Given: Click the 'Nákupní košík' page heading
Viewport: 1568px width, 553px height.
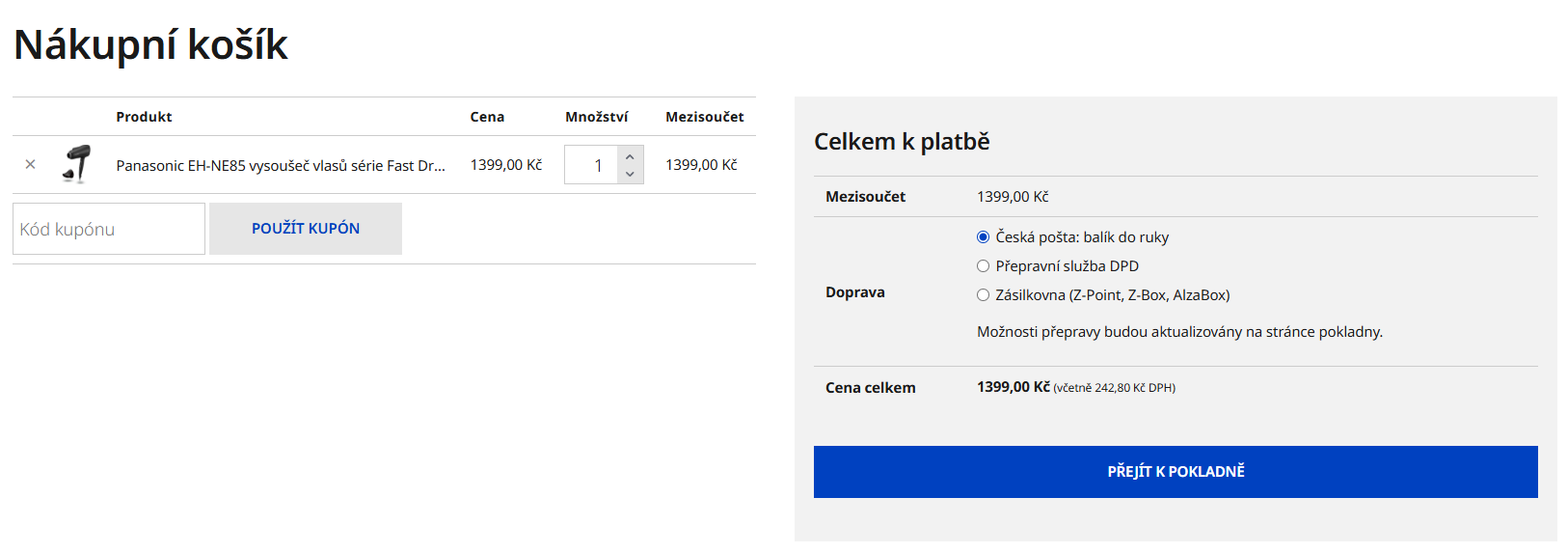Looking at the screenshot, I should click(150, 45).
